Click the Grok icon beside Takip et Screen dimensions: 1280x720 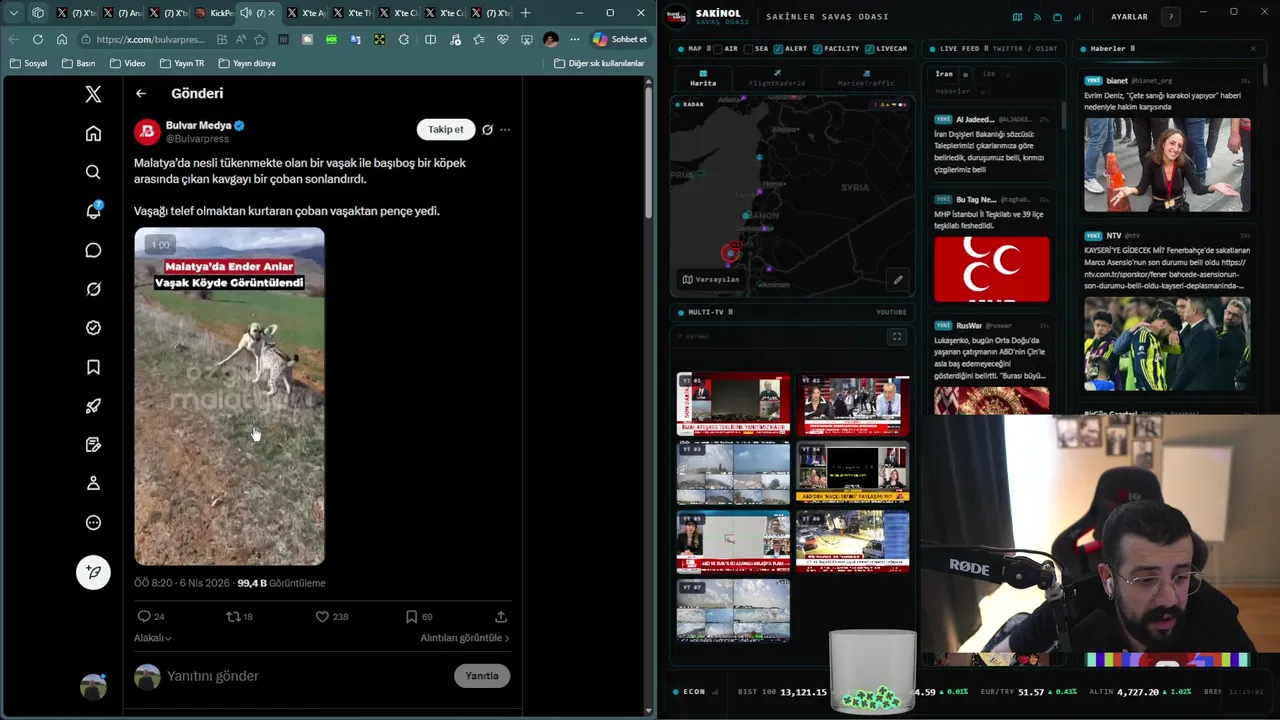point(487,129)
